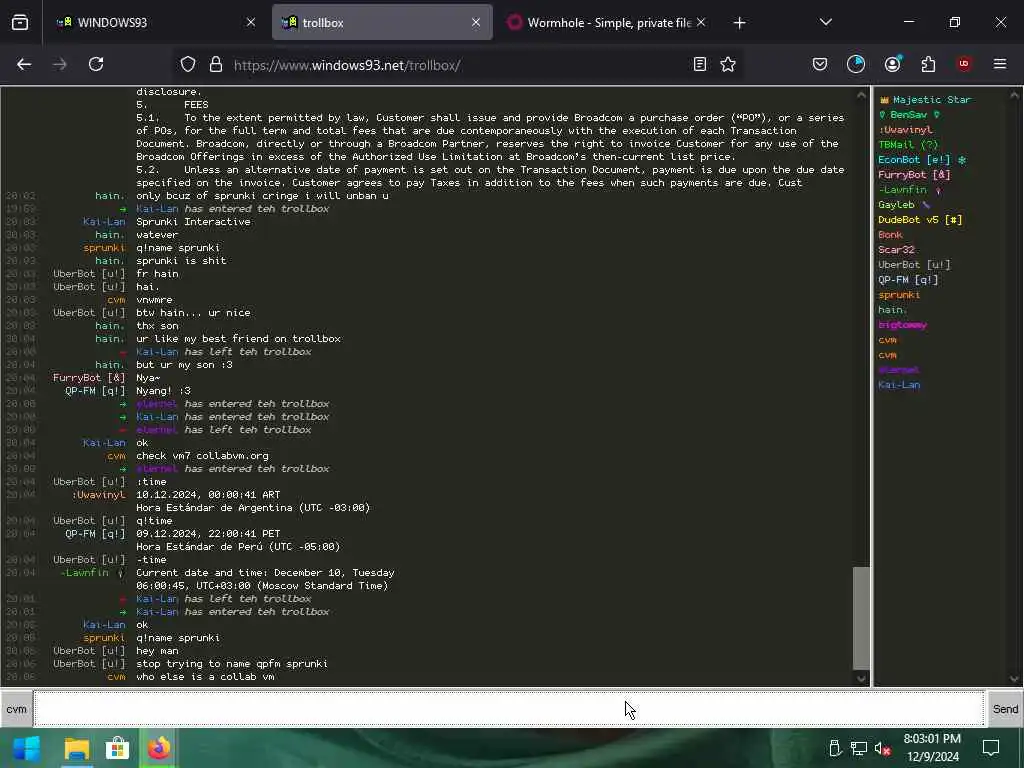Click the chat scrollbar thumb

(861, 618)
